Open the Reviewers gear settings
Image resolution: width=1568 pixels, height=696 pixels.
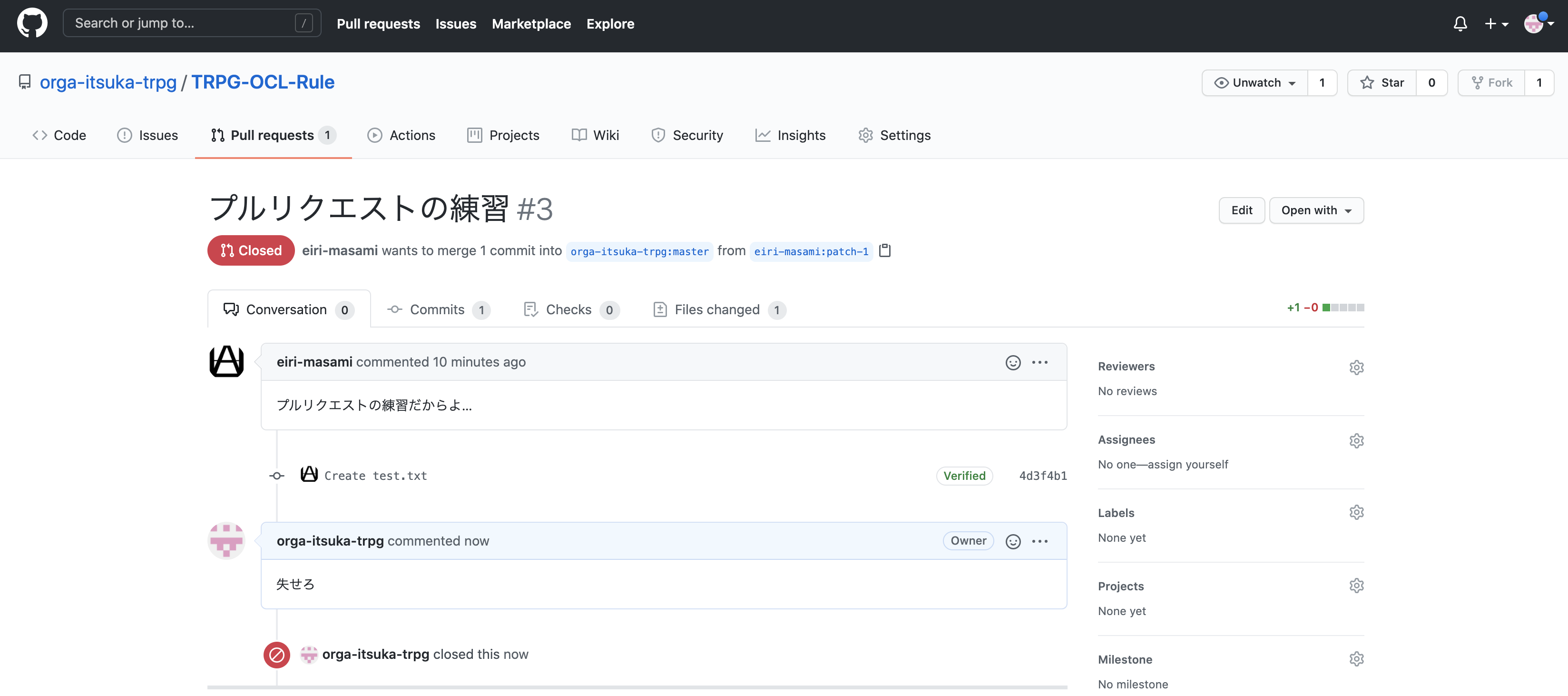click(x=1356, y=367)
